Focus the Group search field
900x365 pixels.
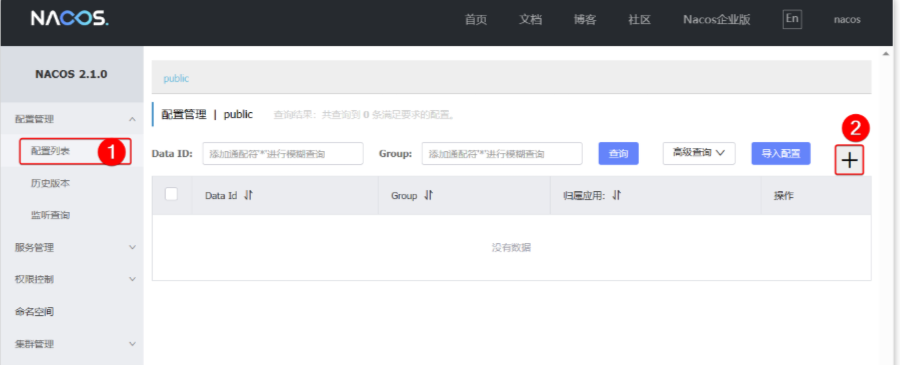(x=502, y=153)
